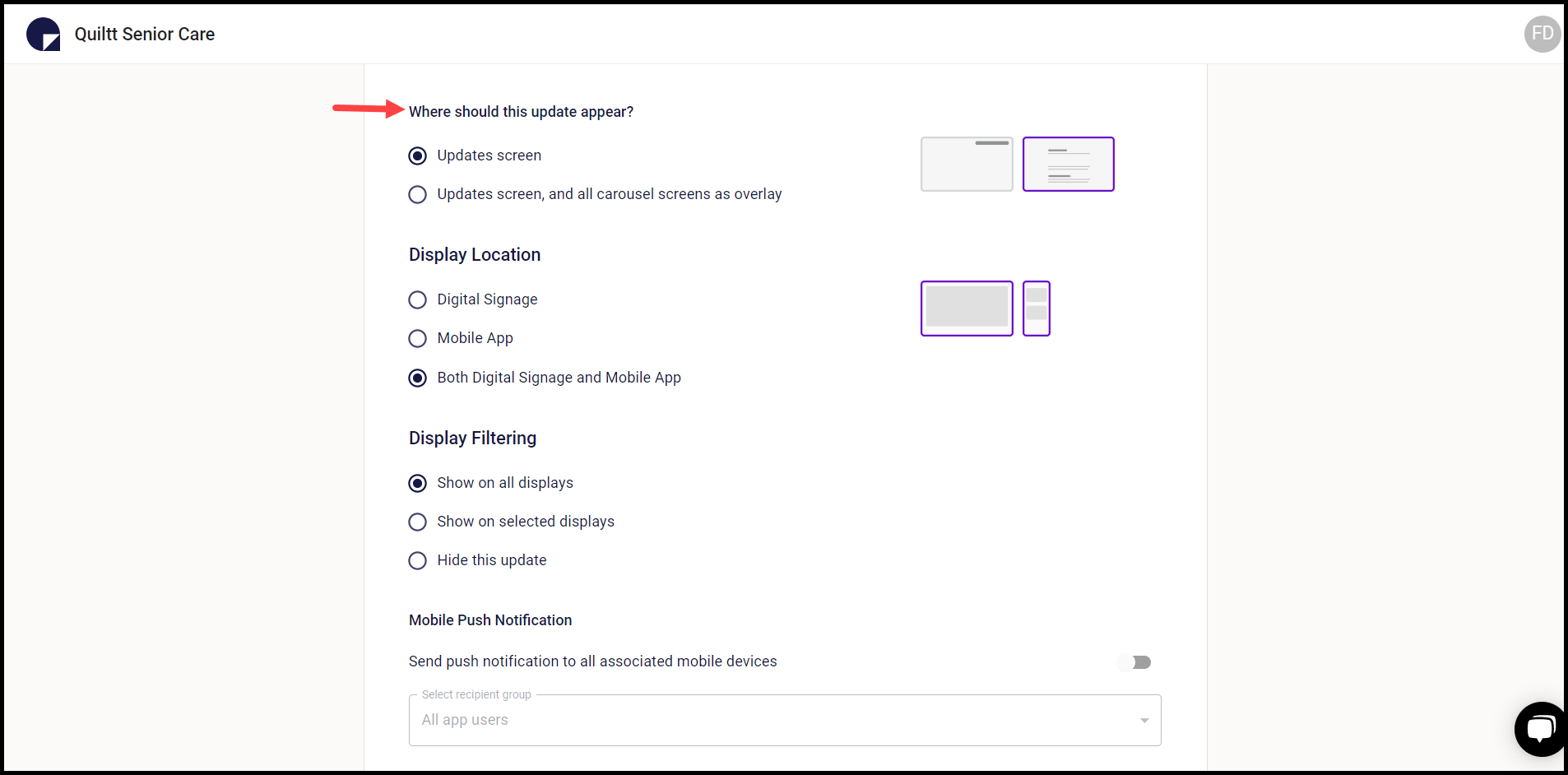The height and width of the screenshot is (775, 1568).
Task: Click the Quiltt Senior Care logo
Action: click(42, 34)
